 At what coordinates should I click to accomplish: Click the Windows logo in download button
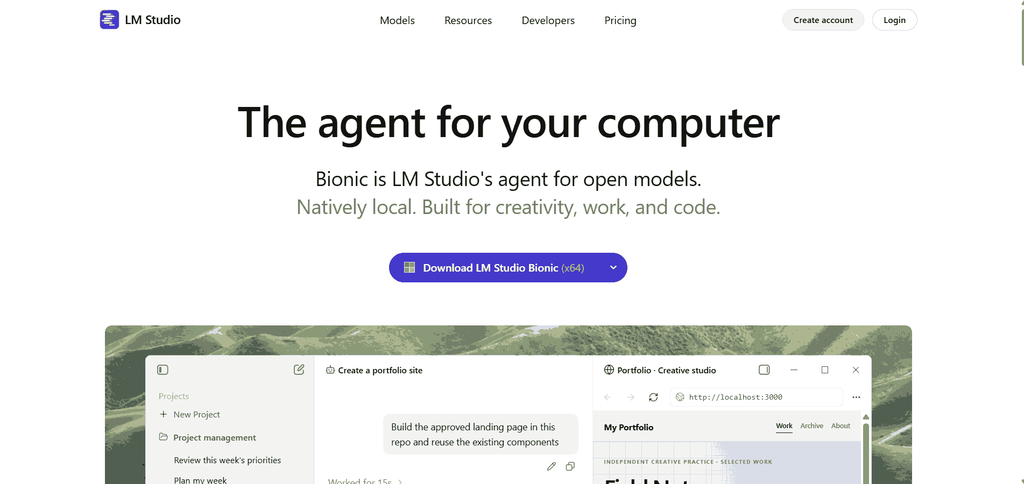tap(409, 267)
